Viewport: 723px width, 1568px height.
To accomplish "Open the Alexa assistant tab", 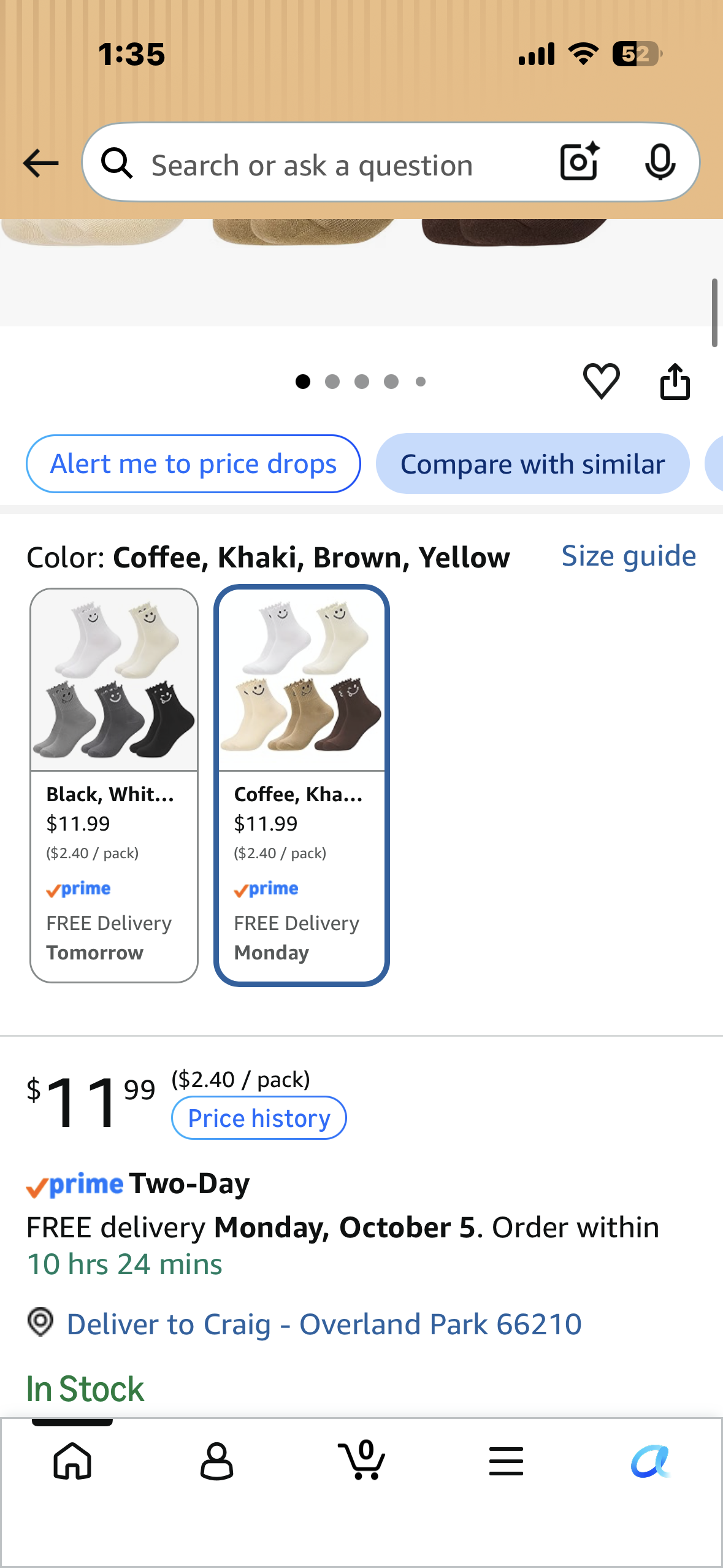I will pyautogui.click(x=651, y=1461).
